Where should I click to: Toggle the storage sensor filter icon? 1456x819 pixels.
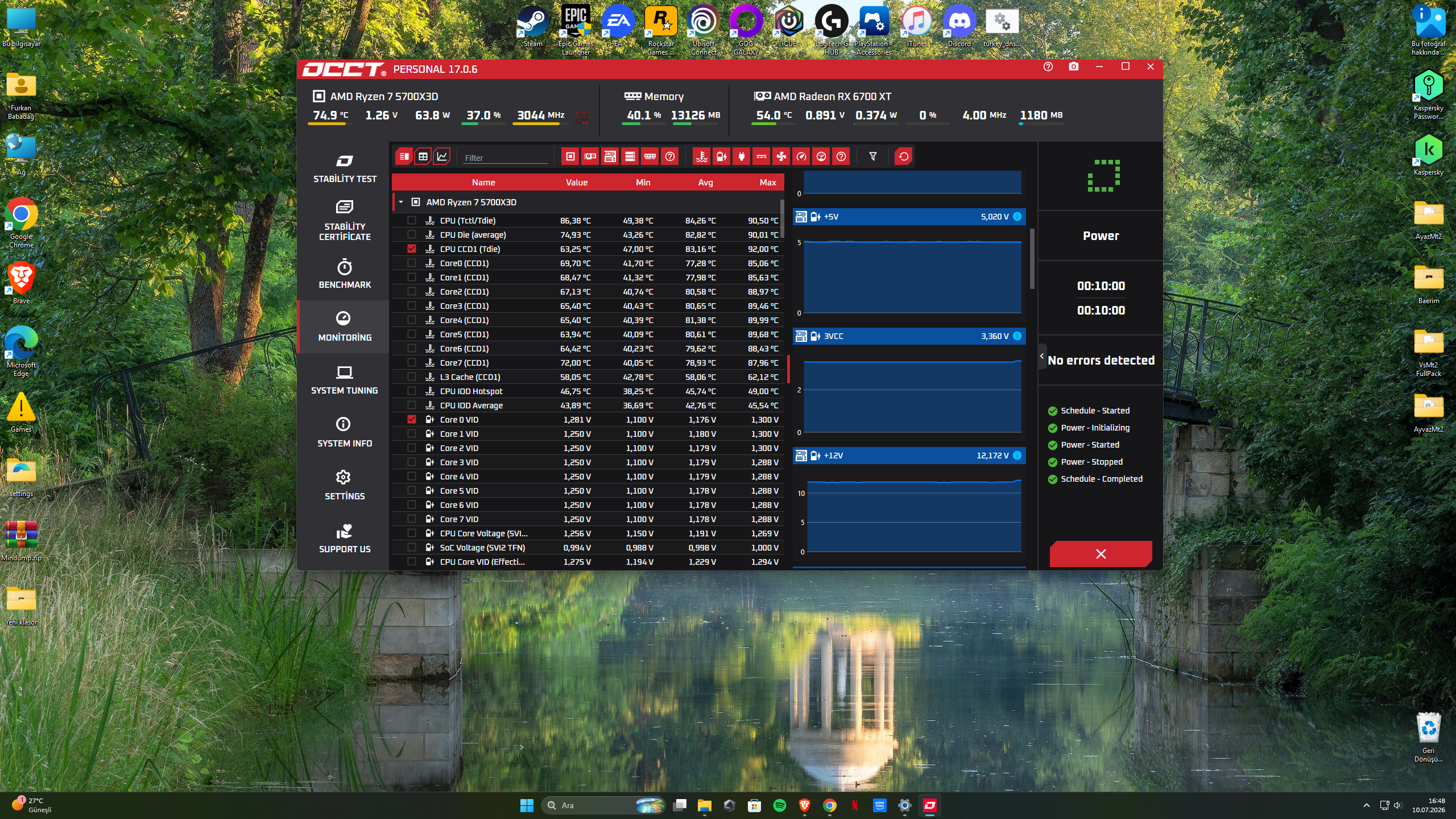pyautogui.click(x=630, y=156)
